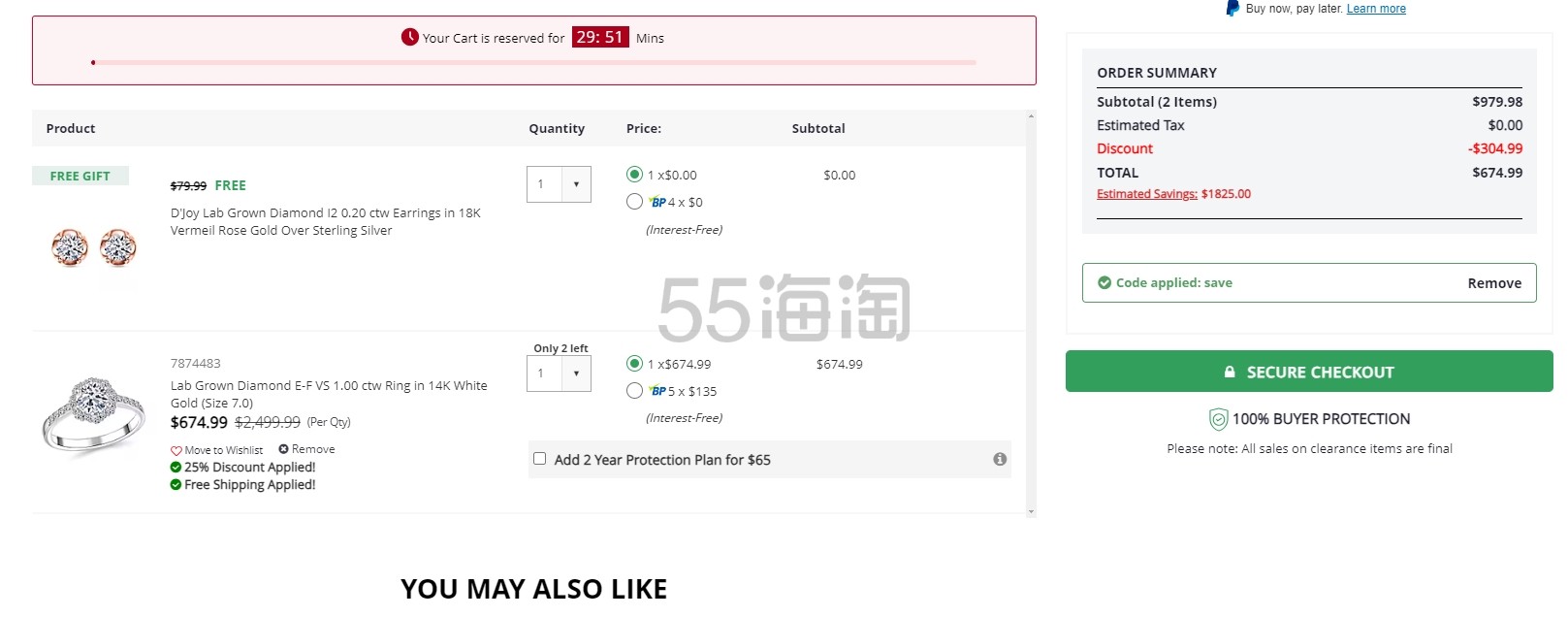Open the earrings quantity dropdown
1568x617 pixels.
(x=578, y=184)
